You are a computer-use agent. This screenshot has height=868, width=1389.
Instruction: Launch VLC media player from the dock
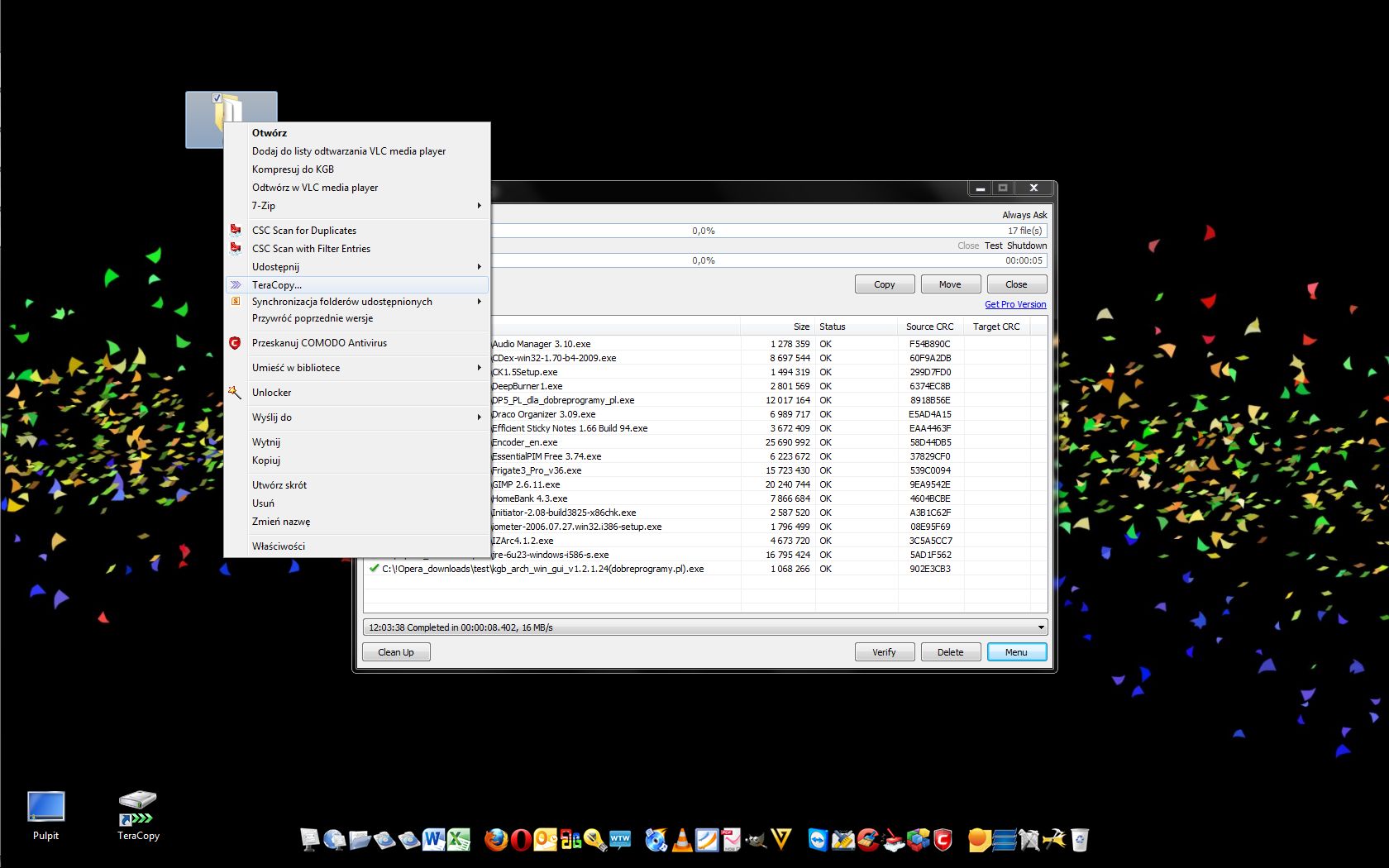pos(682,840)
